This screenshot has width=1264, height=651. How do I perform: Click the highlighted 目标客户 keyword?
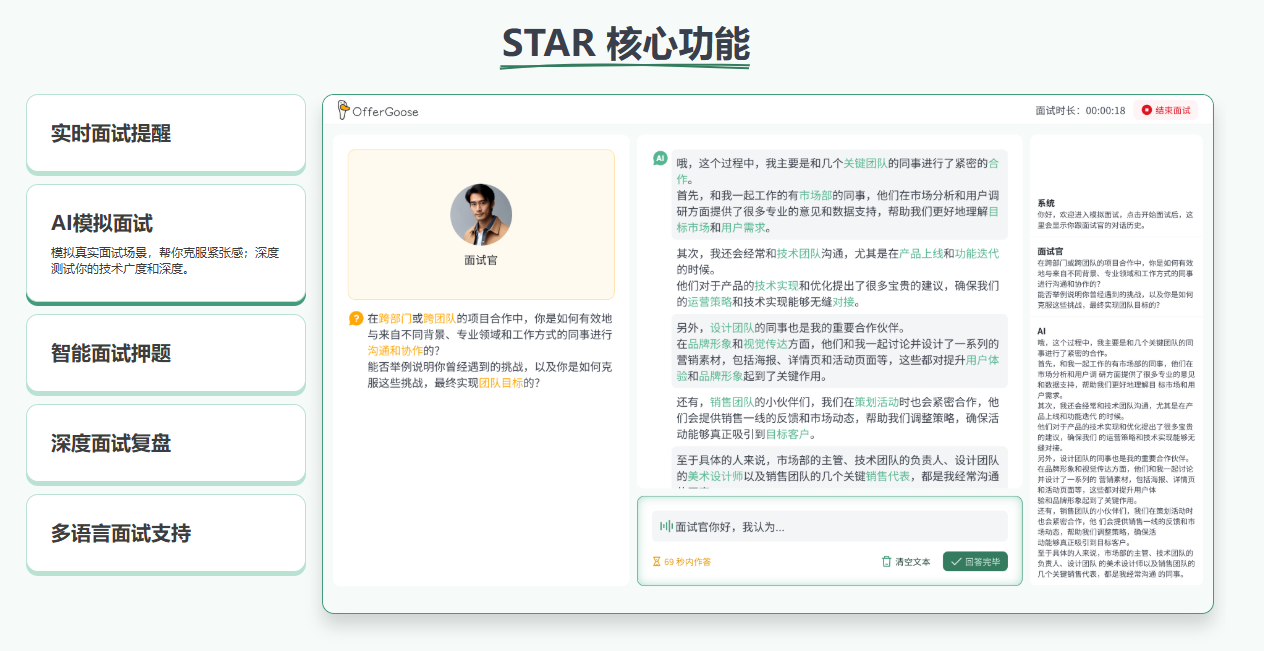tap(787, 434)
